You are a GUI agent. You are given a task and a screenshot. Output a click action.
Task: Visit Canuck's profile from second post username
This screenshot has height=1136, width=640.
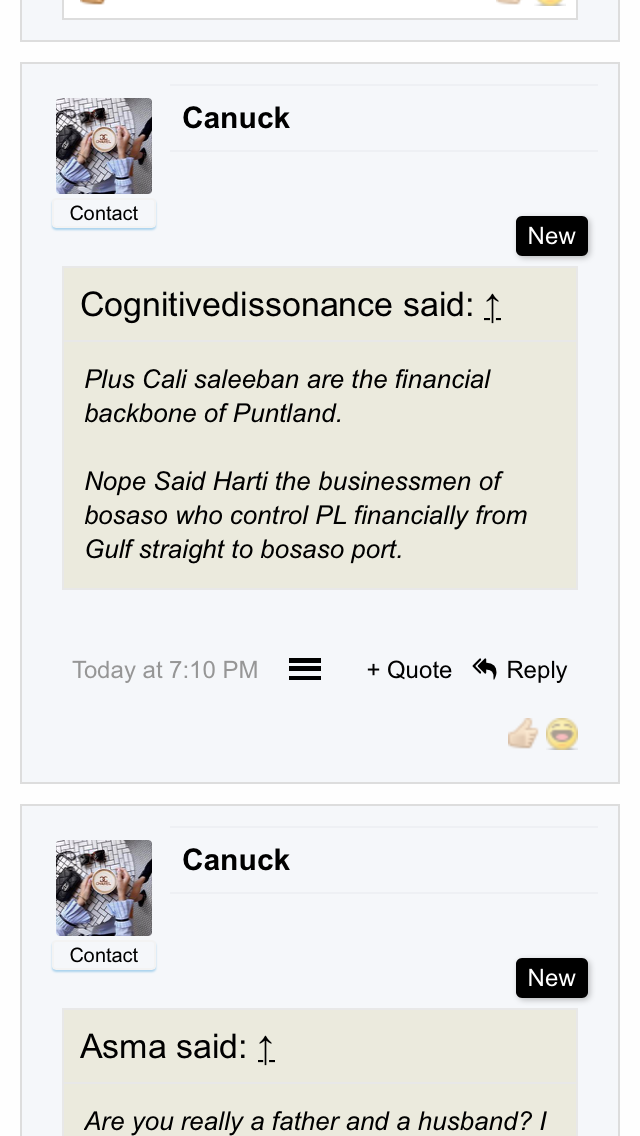click(236, 860)
